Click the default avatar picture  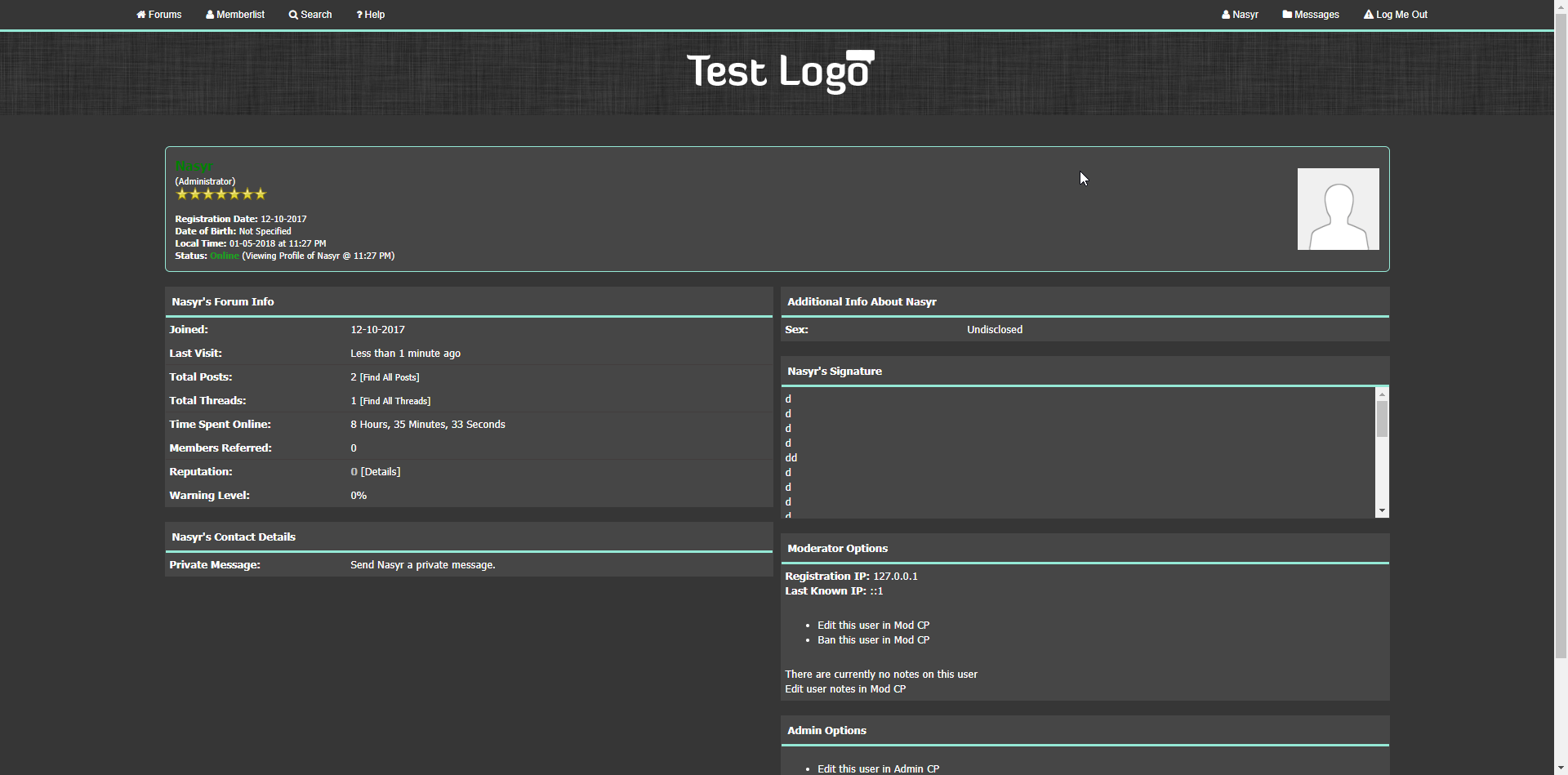(x=1338, y=209)
